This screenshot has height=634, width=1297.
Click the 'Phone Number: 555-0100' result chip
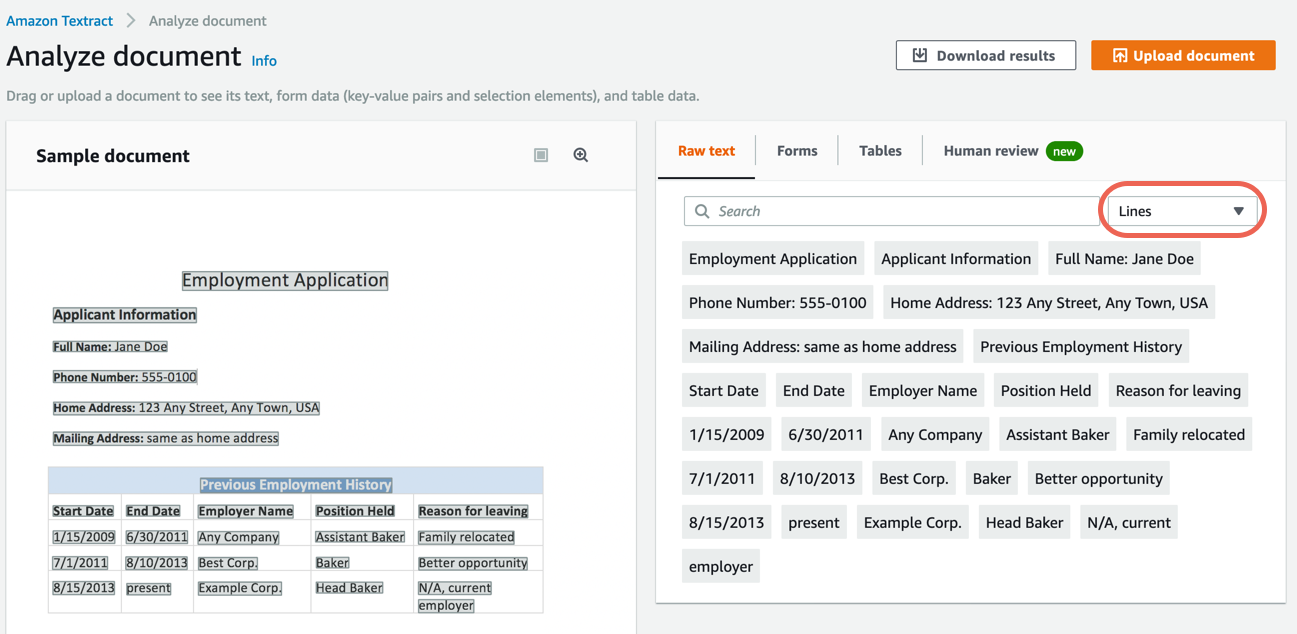click(x=777, y=303)
